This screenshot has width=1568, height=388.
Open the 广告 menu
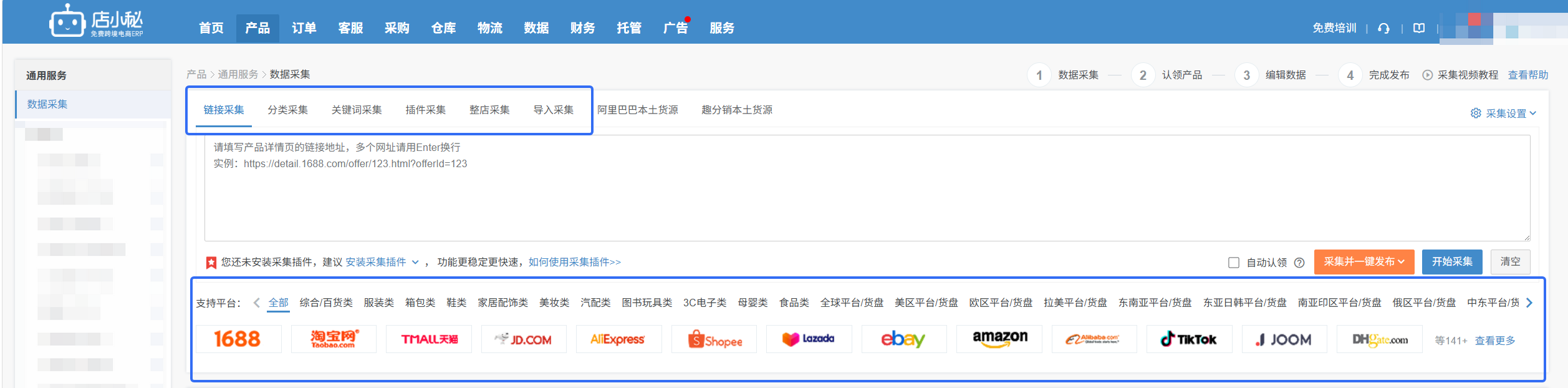coord(675,28)
